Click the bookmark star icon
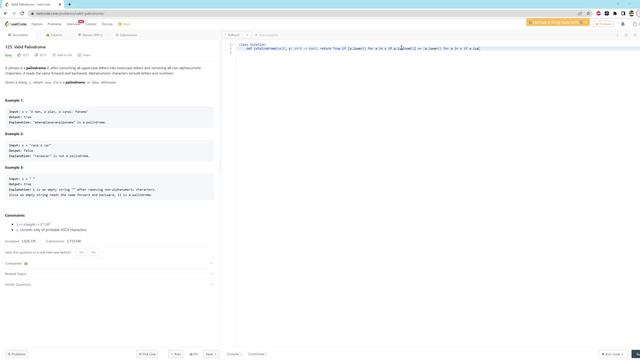This screenshot has height=360, width=640. [588, 13]
